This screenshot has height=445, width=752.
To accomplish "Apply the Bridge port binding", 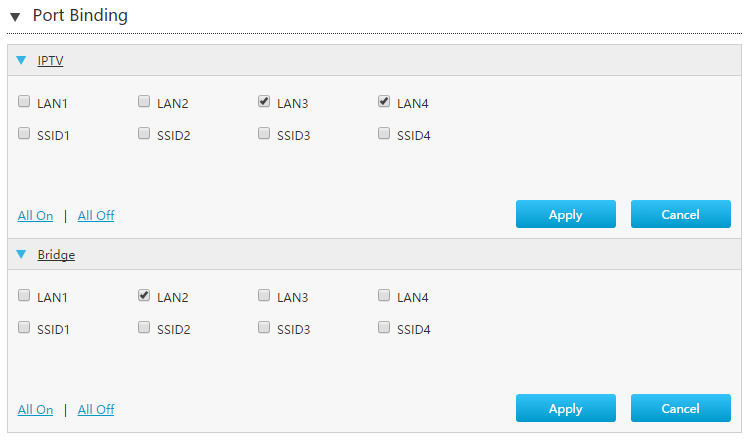I will tap(565, 408).
